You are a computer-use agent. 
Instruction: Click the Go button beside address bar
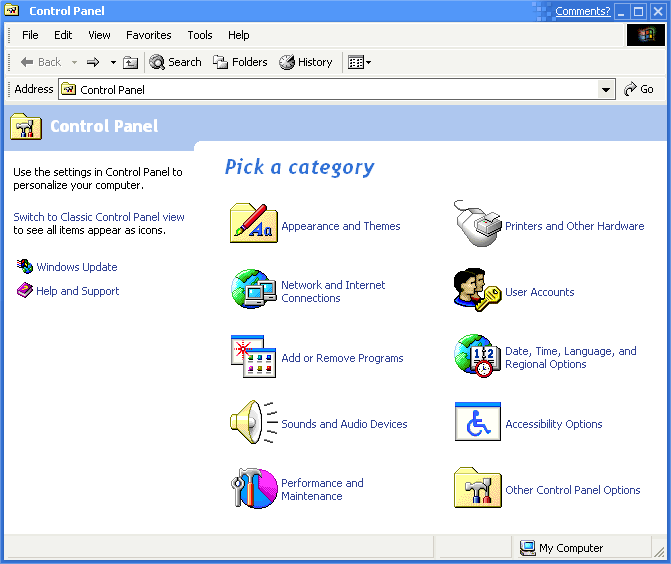638,89
